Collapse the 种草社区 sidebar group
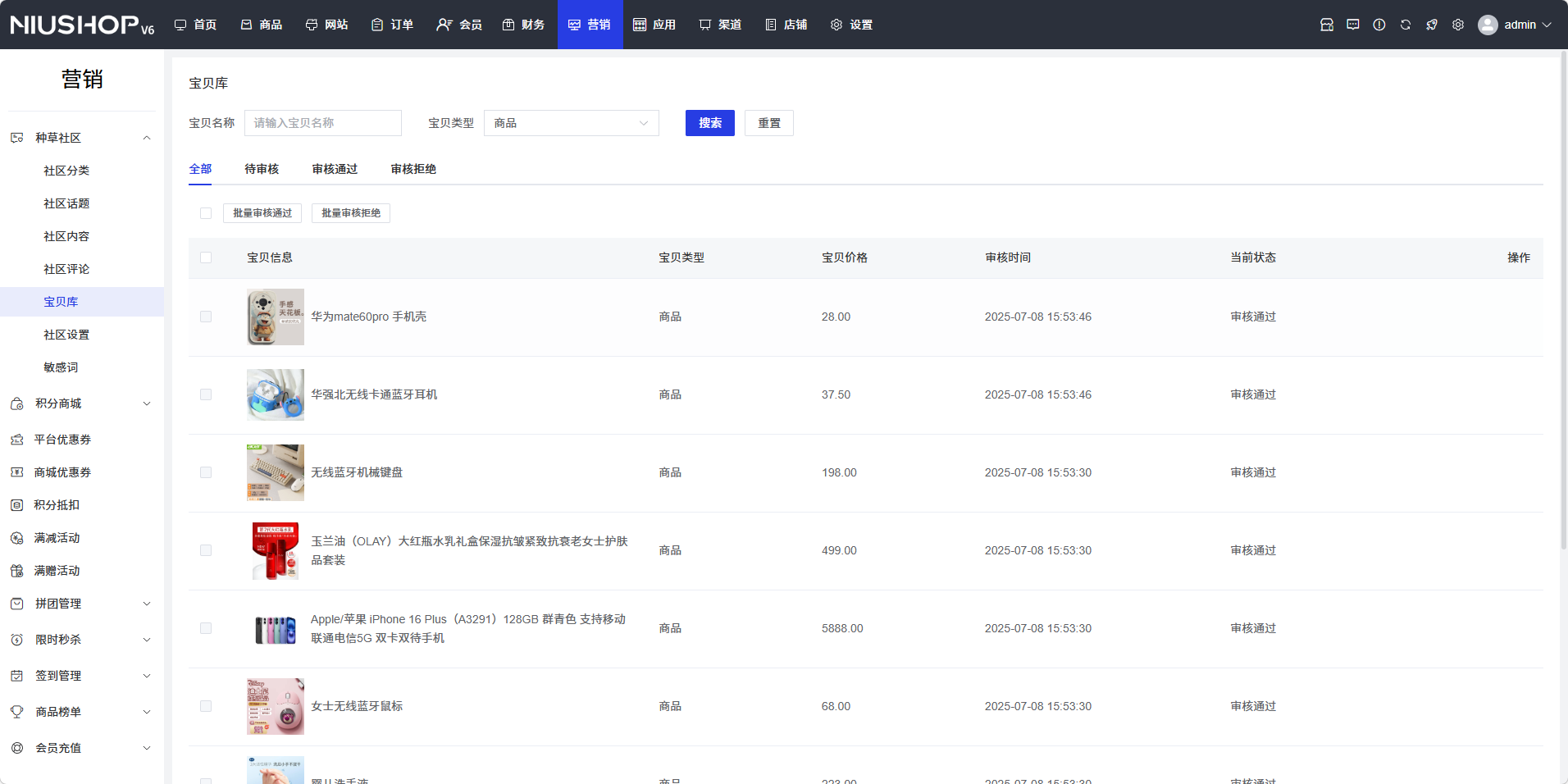1568x784 pixels. click(146, 138)
